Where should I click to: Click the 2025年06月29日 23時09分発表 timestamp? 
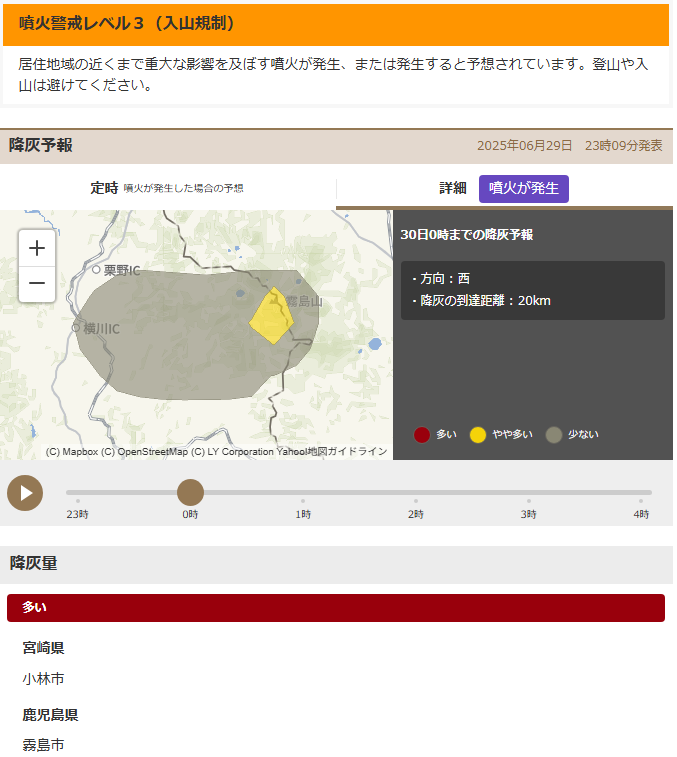(569, 145)
